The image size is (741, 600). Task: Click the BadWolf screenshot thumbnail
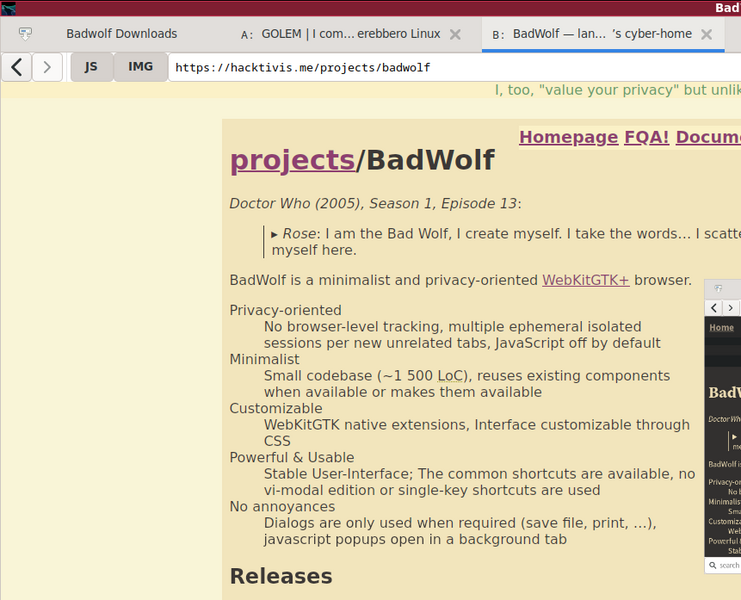[723, 426]
